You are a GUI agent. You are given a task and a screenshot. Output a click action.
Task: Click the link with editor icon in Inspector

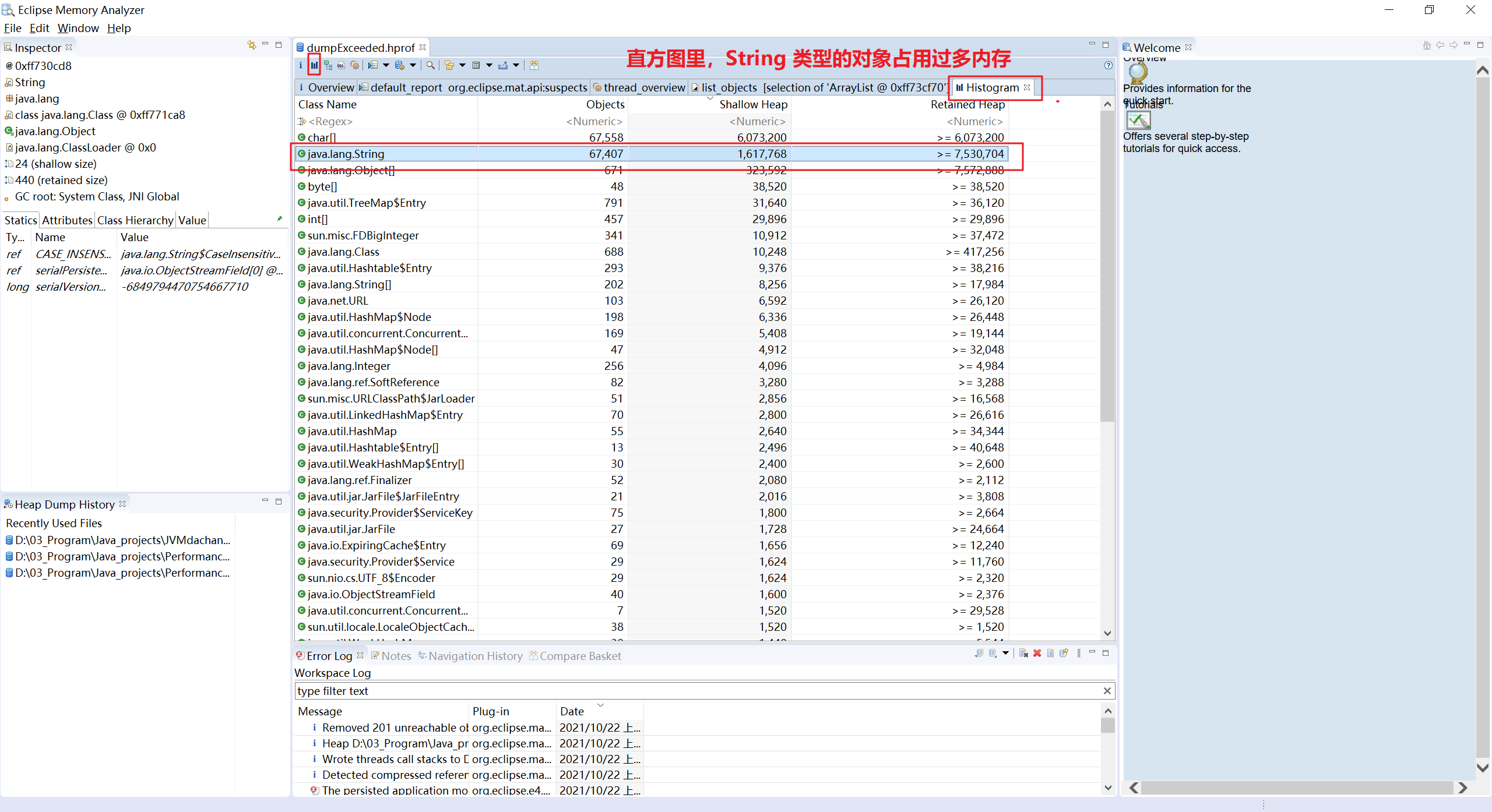252,45
